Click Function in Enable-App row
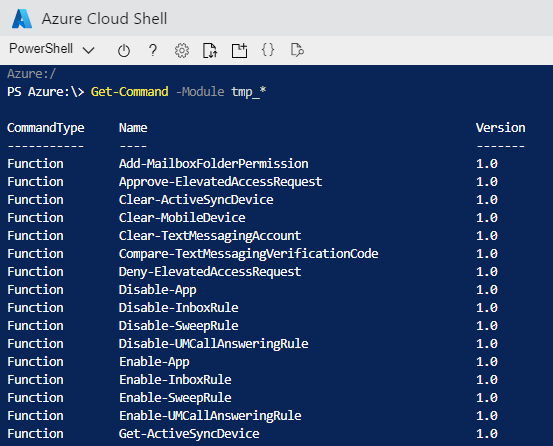This screenshot has width=553, height=446. click(x=35, y=362)
